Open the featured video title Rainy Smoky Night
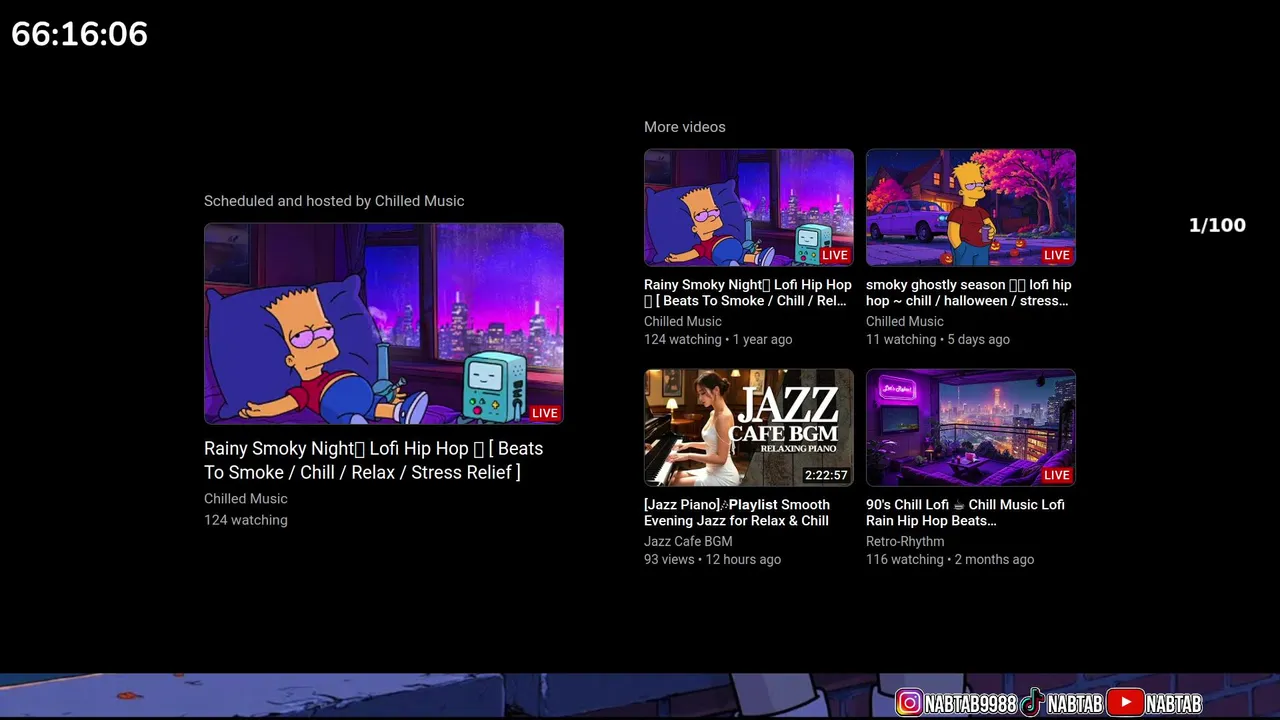The width and height of the screenshot is (1280, 720). pyautogui.click(x=374, y=460)
